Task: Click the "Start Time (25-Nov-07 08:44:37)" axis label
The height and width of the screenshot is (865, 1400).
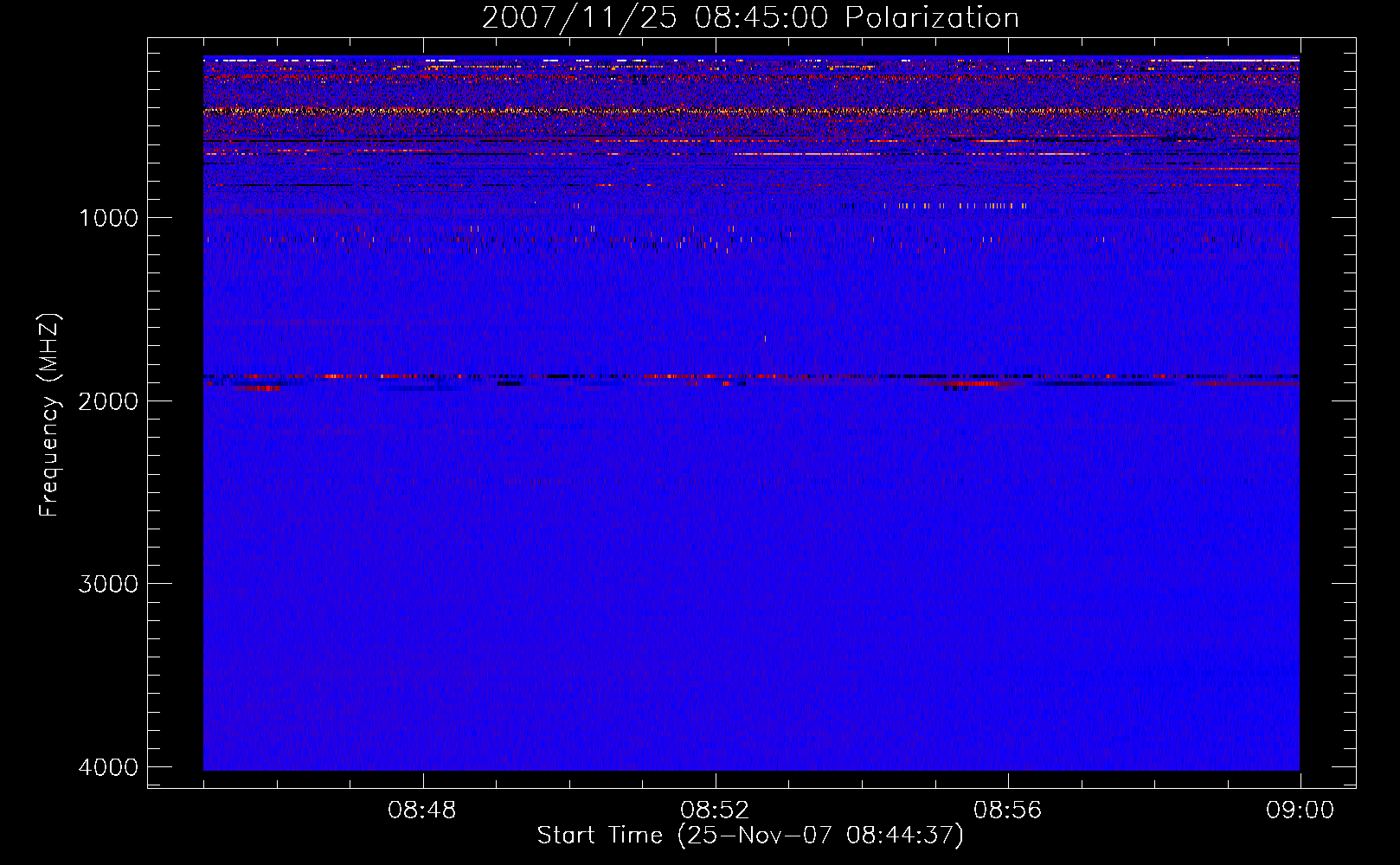Action: pos(750,836)
